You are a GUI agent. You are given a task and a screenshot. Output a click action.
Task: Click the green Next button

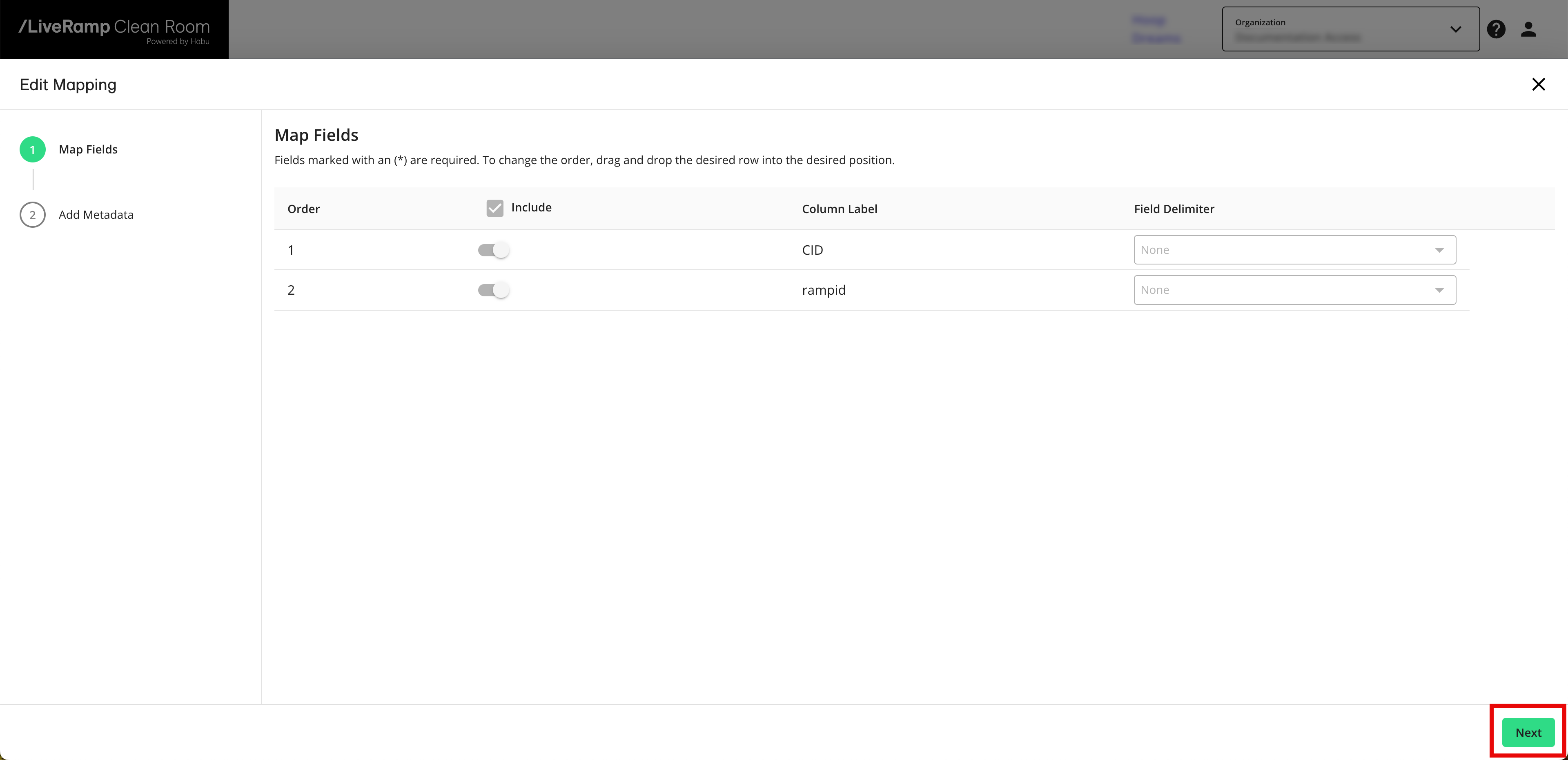tap(1528, 733)
